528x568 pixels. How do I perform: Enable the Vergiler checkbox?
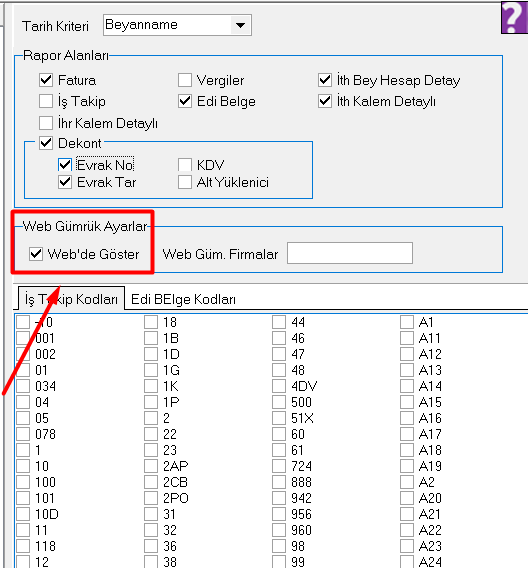(185, 80)
